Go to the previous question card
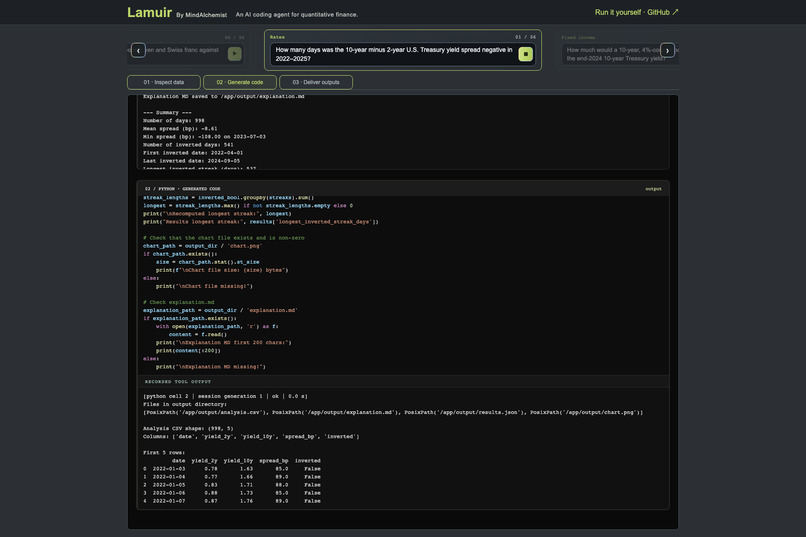Screen dimensions: 806x537 pyautogui.click(x=138, y=50)
